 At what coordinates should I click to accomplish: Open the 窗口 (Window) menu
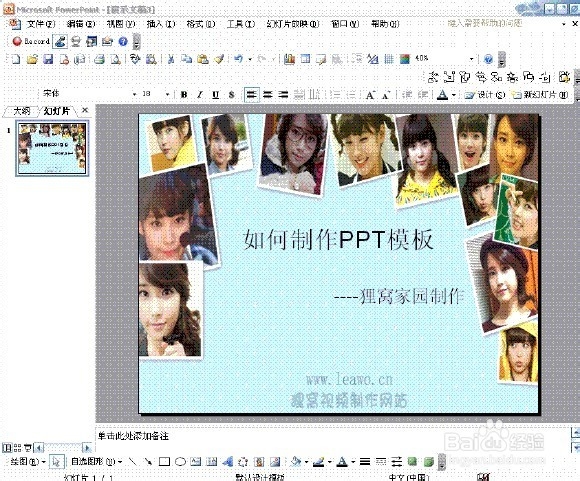click(x=345, y=24)
